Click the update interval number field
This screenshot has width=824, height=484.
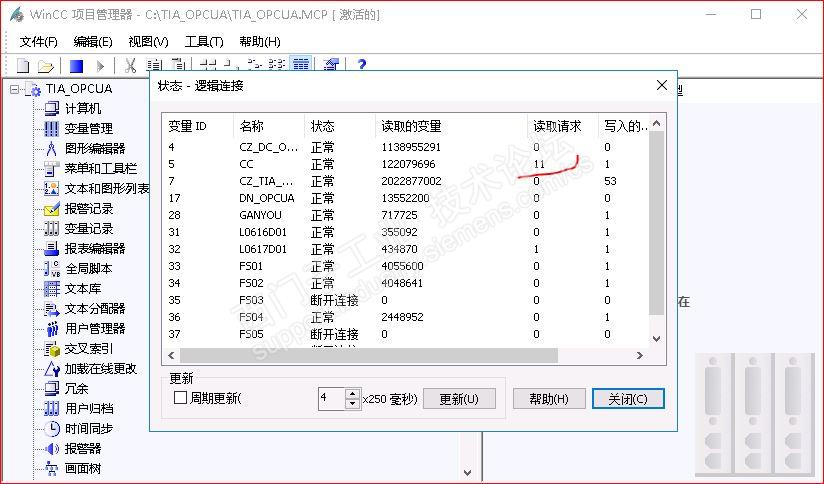pos(332,398)
